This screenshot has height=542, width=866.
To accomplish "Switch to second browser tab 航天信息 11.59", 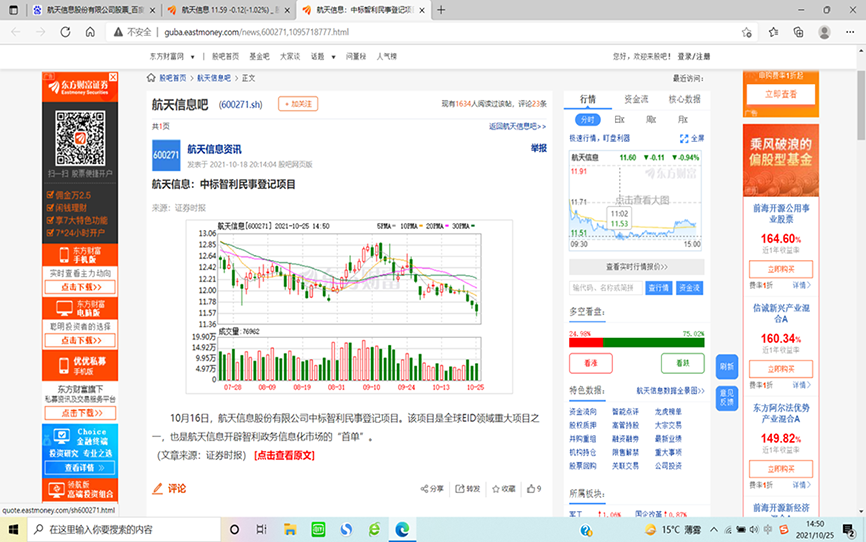I will pyautogui.click(x=229, y=10).
